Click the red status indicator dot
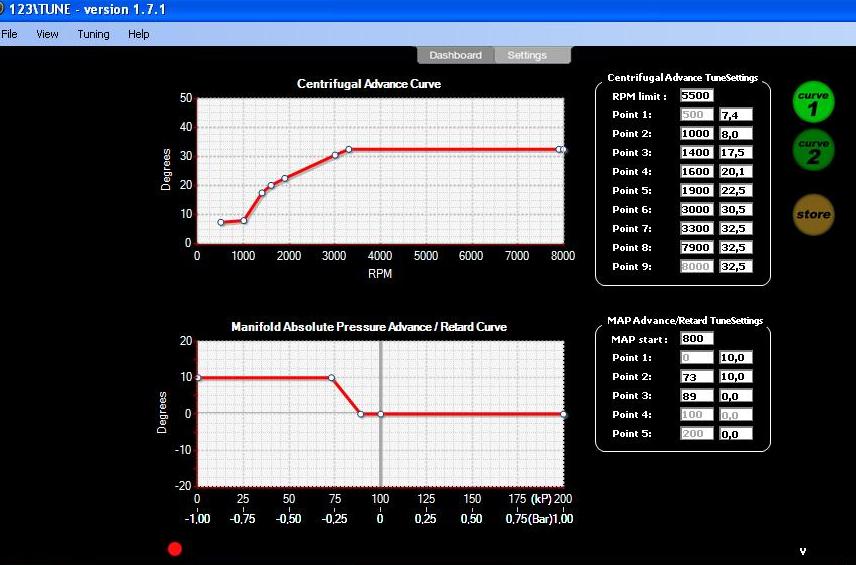Image resolution: width=856 pixels, height=565 pixels. pyautogui.click(x=175, y=548)
